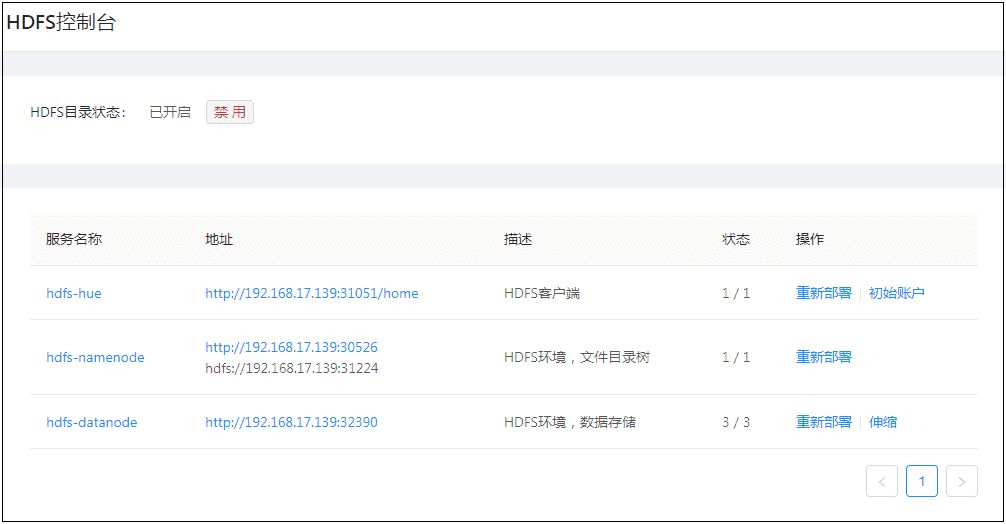Click the next page arrow icon

961,482
